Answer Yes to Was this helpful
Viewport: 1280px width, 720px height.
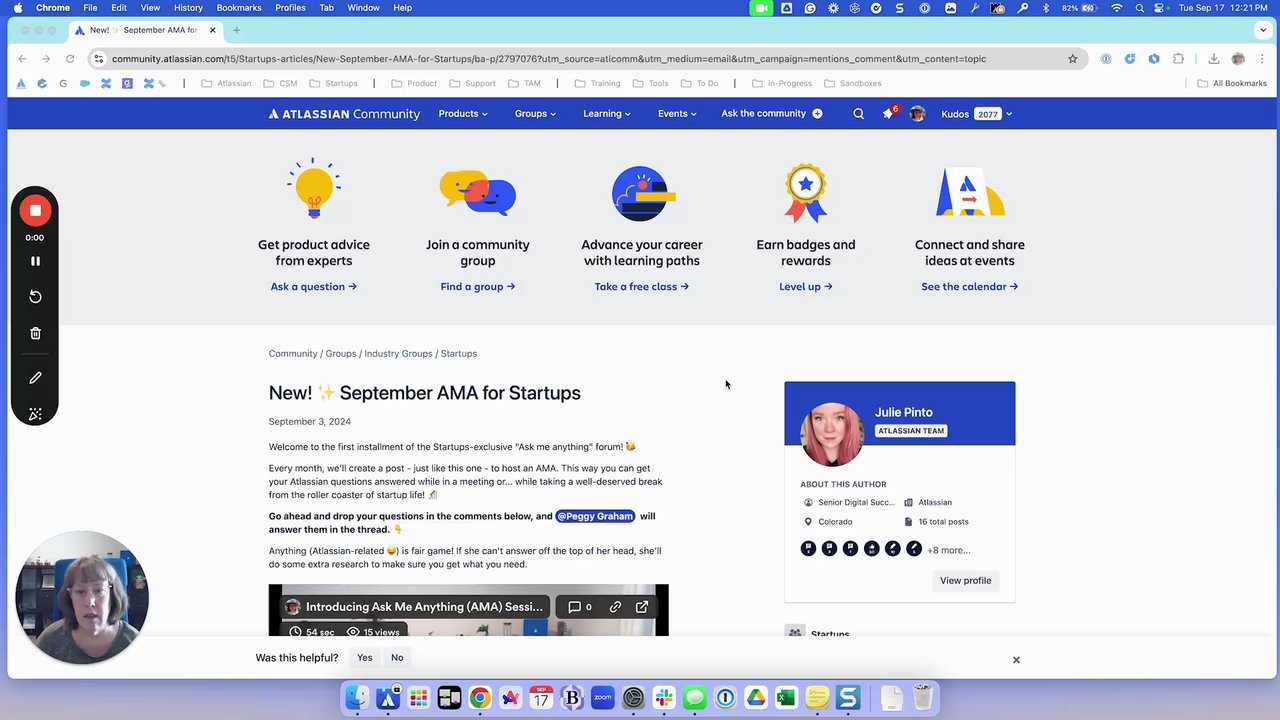[364, 658]
